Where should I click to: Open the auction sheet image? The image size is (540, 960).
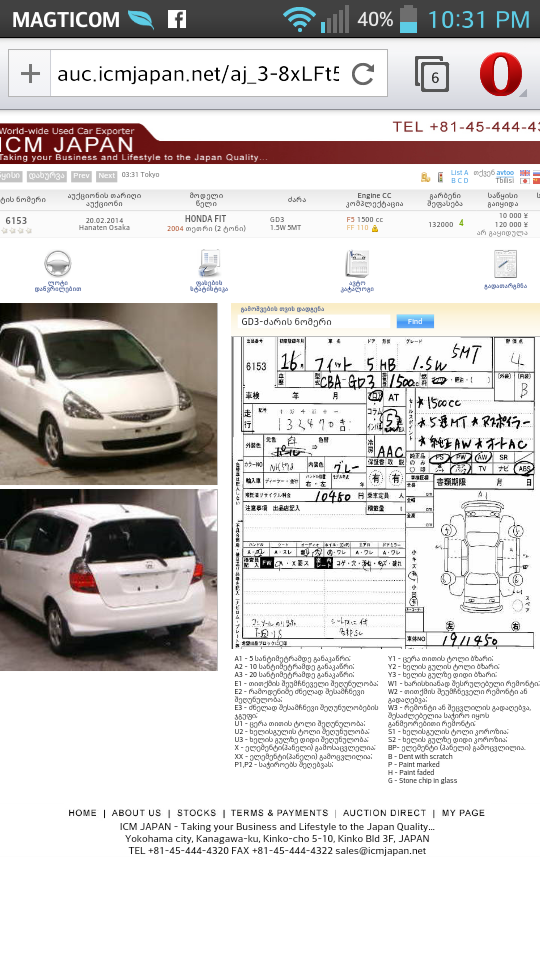(384, 492)
